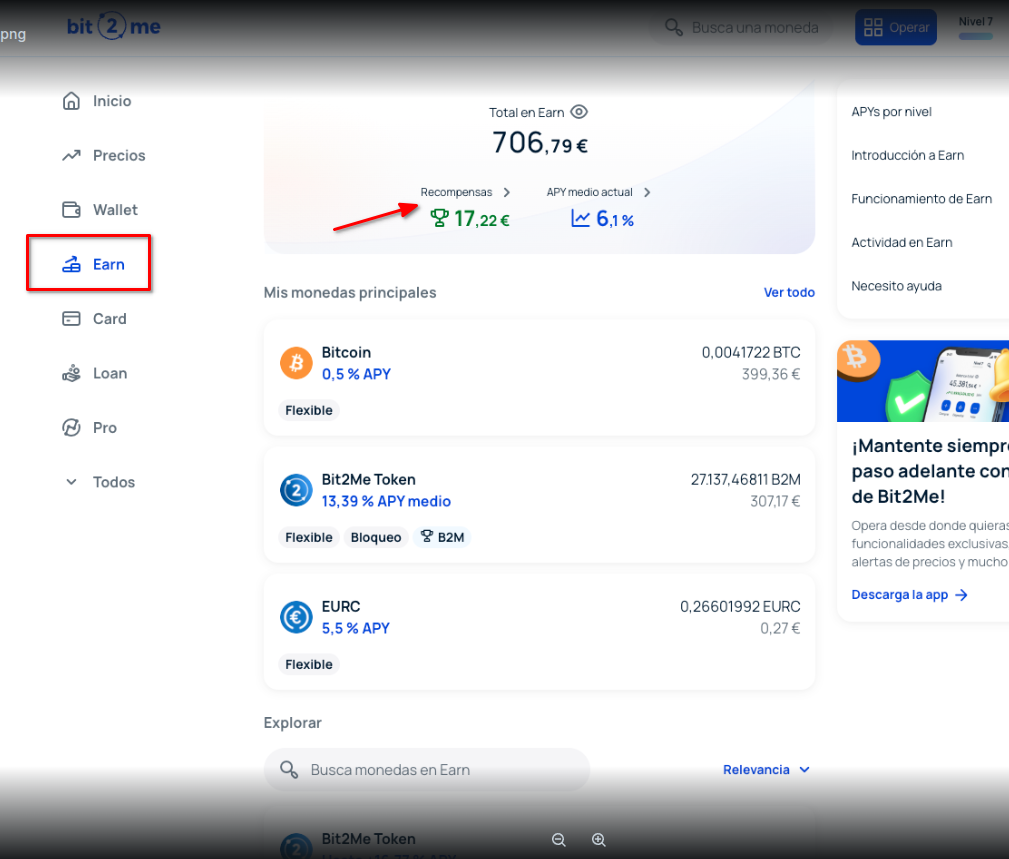Open APY medio actual chevron arrow

pos(647,192)
